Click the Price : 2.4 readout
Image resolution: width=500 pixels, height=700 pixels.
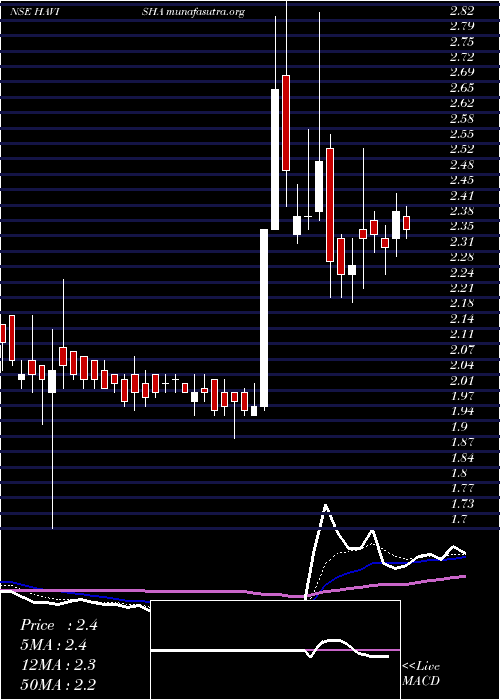click(x=59, y=625)
